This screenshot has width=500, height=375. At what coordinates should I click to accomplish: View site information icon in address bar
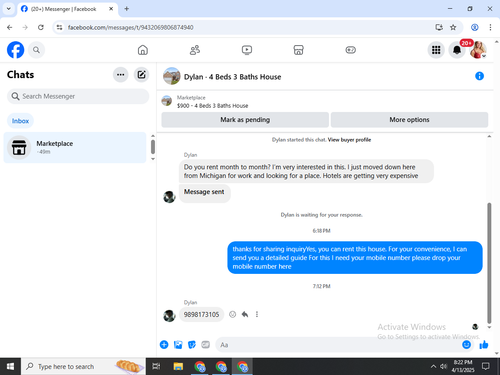click(59, 27)
